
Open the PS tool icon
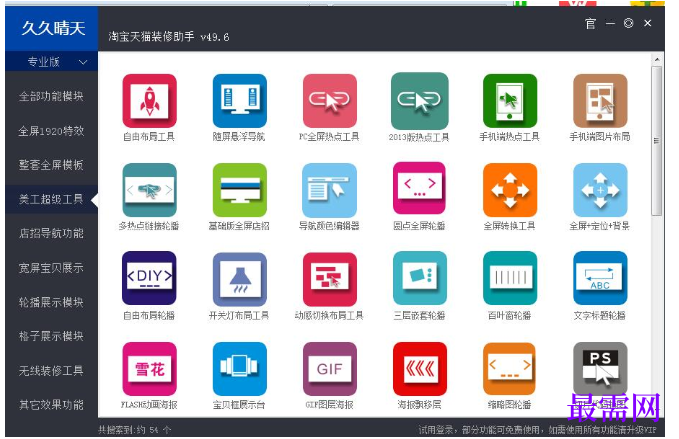coord(600,368)
